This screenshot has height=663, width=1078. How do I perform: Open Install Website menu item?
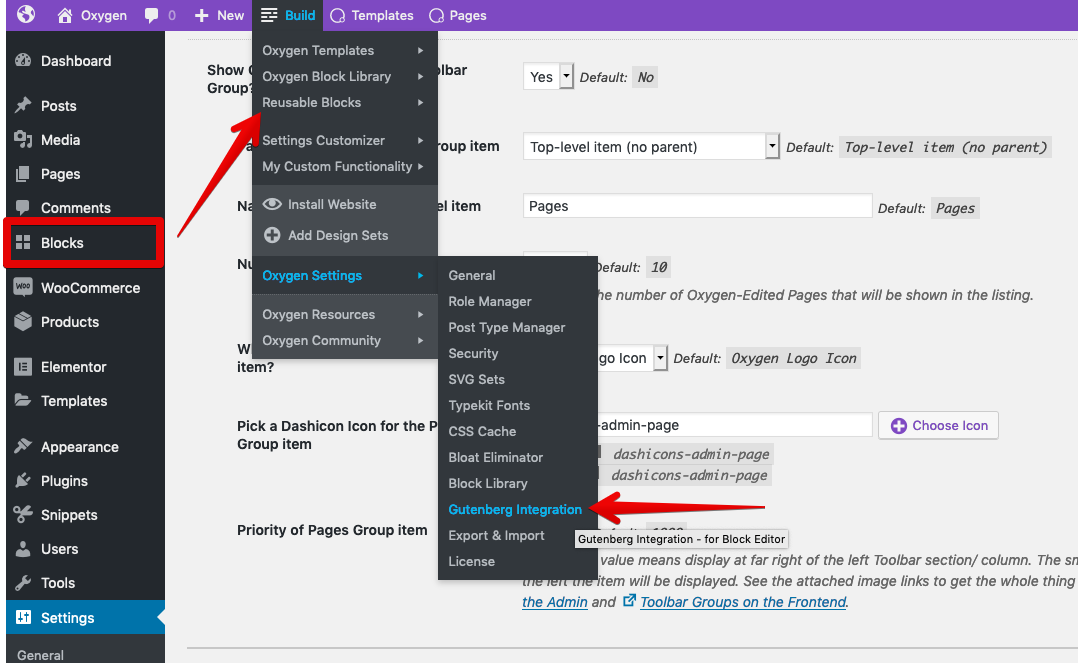tap(332, 204)
